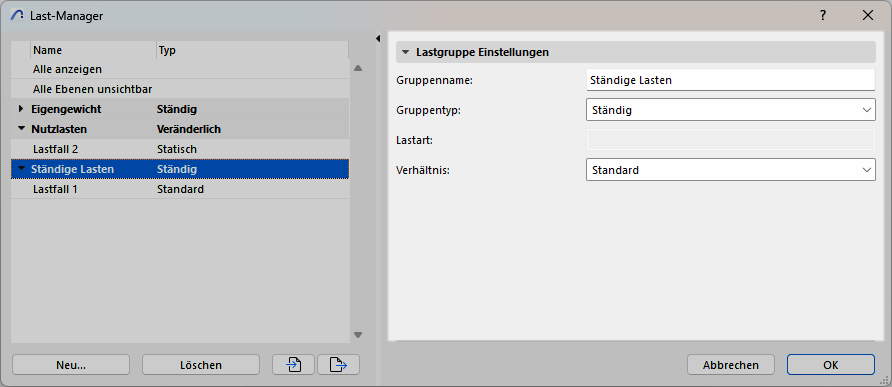
Task: Collapse the Nutzlasten load group
Action: pos(22,129)
